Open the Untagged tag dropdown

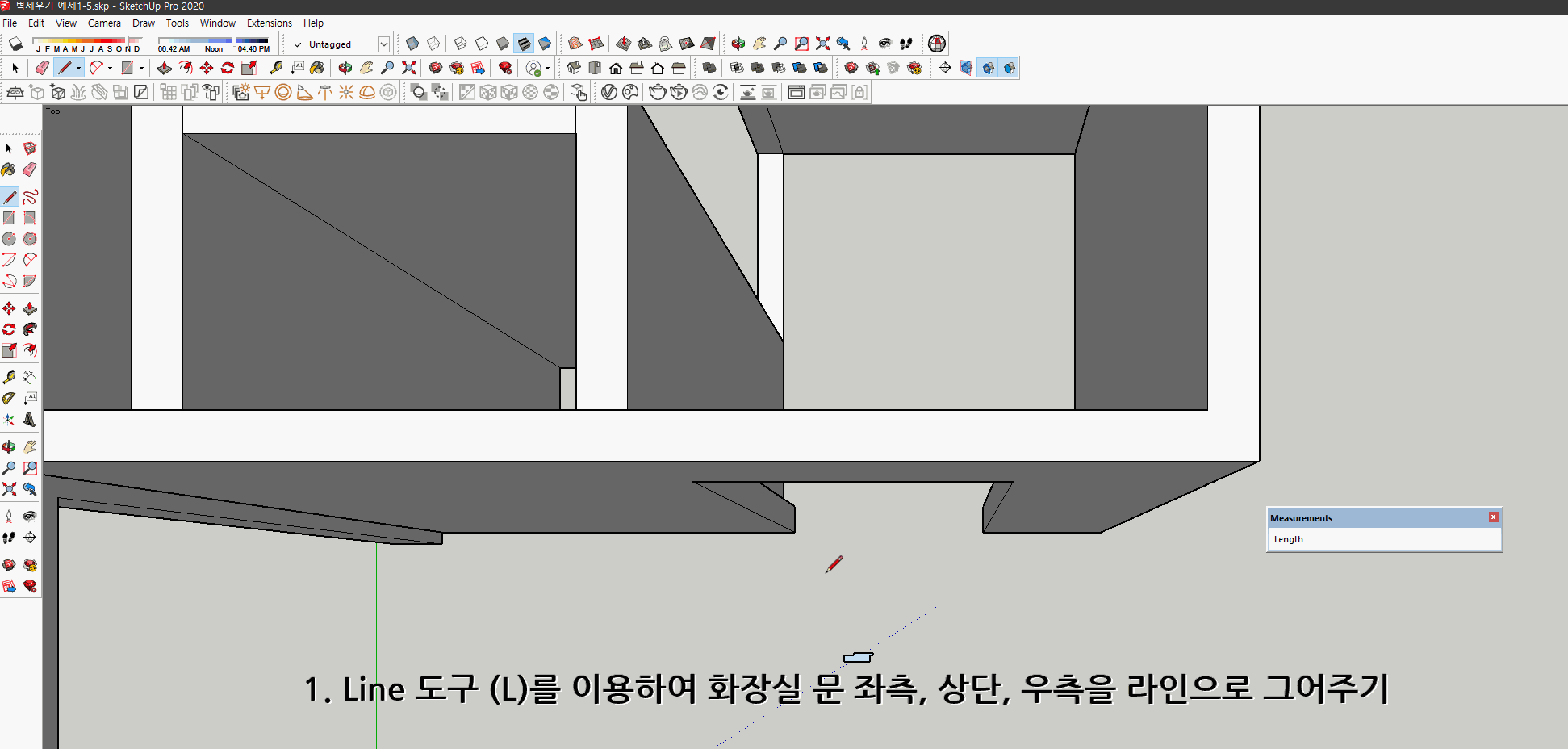click(x=384, y=44)
